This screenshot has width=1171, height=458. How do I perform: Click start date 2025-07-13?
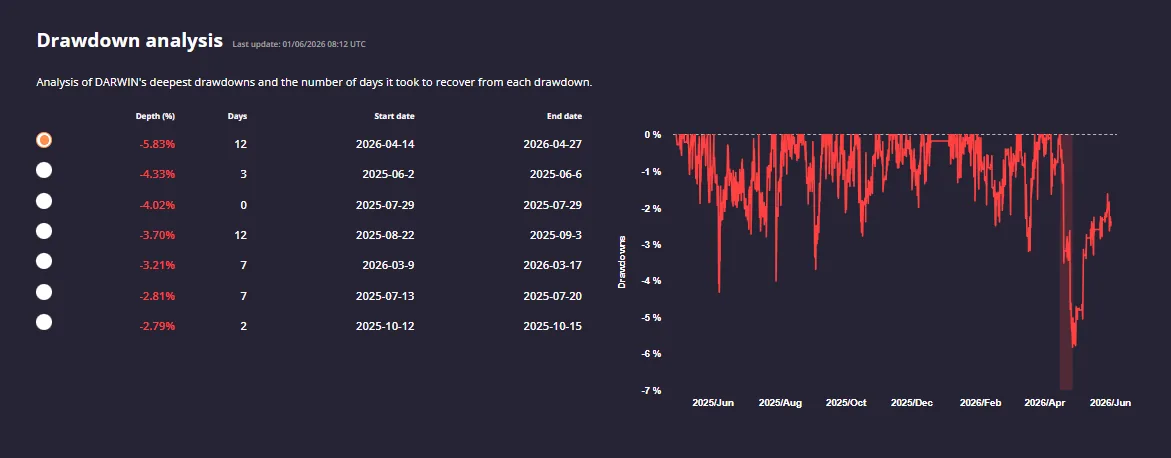(385, 296)
